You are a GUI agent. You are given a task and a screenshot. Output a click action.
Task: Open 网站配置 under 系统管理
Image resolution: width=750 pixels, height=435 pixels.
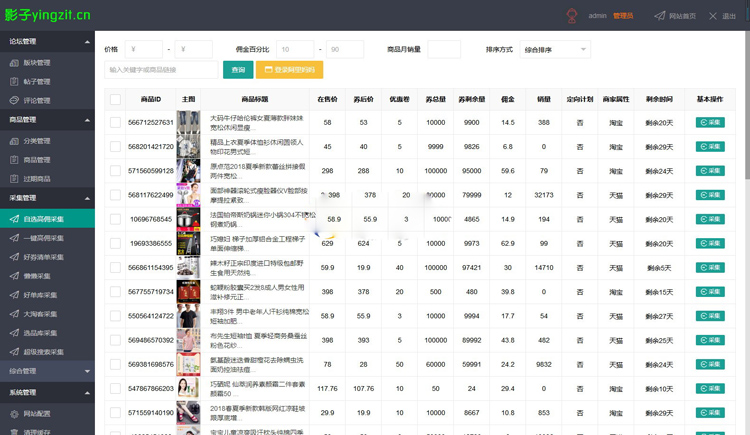pyautogui.click(x=36, y=413)
